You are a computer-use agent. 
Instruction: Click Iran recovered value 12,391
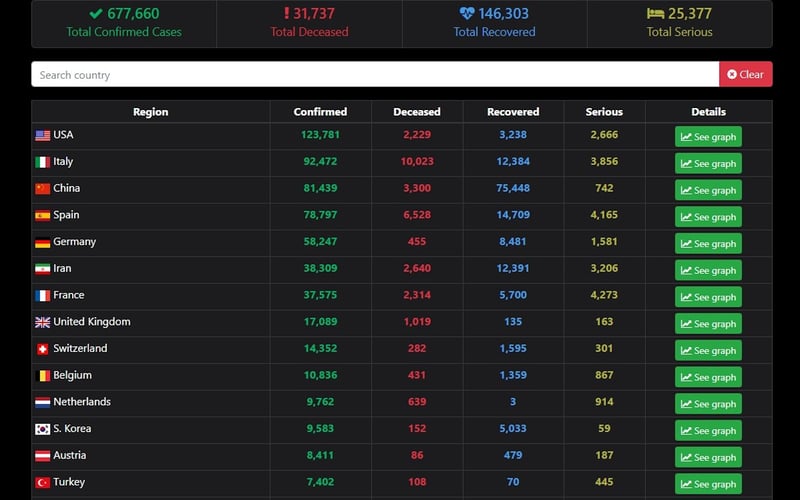513,268
